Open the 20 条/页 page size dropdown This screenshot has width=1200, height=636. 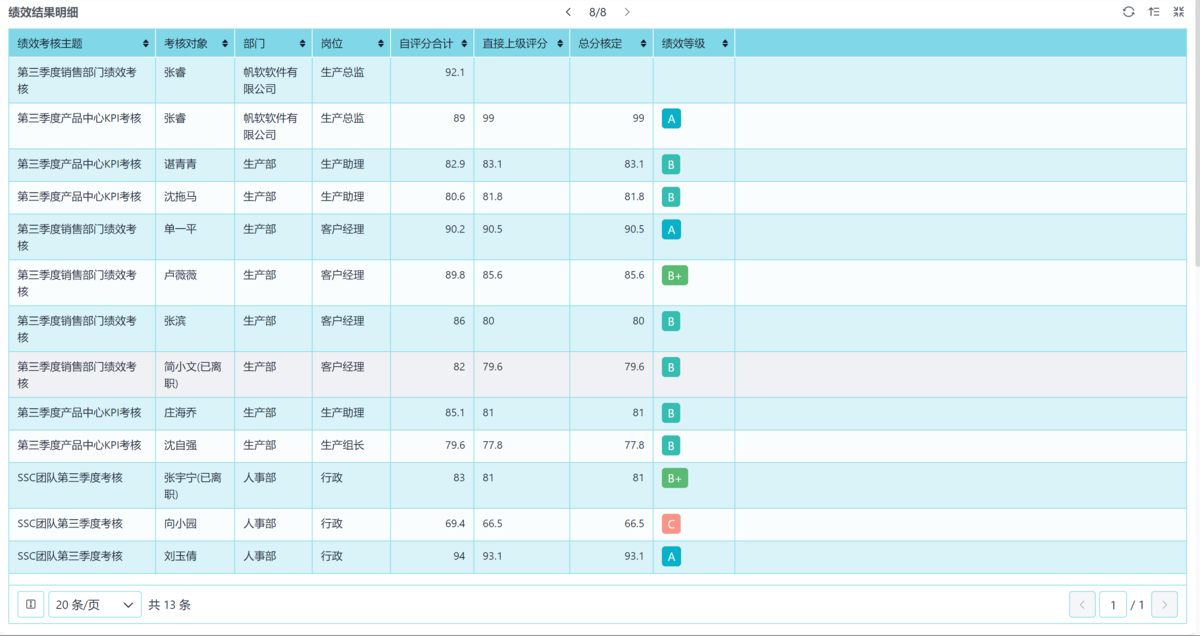coord(95,604)
